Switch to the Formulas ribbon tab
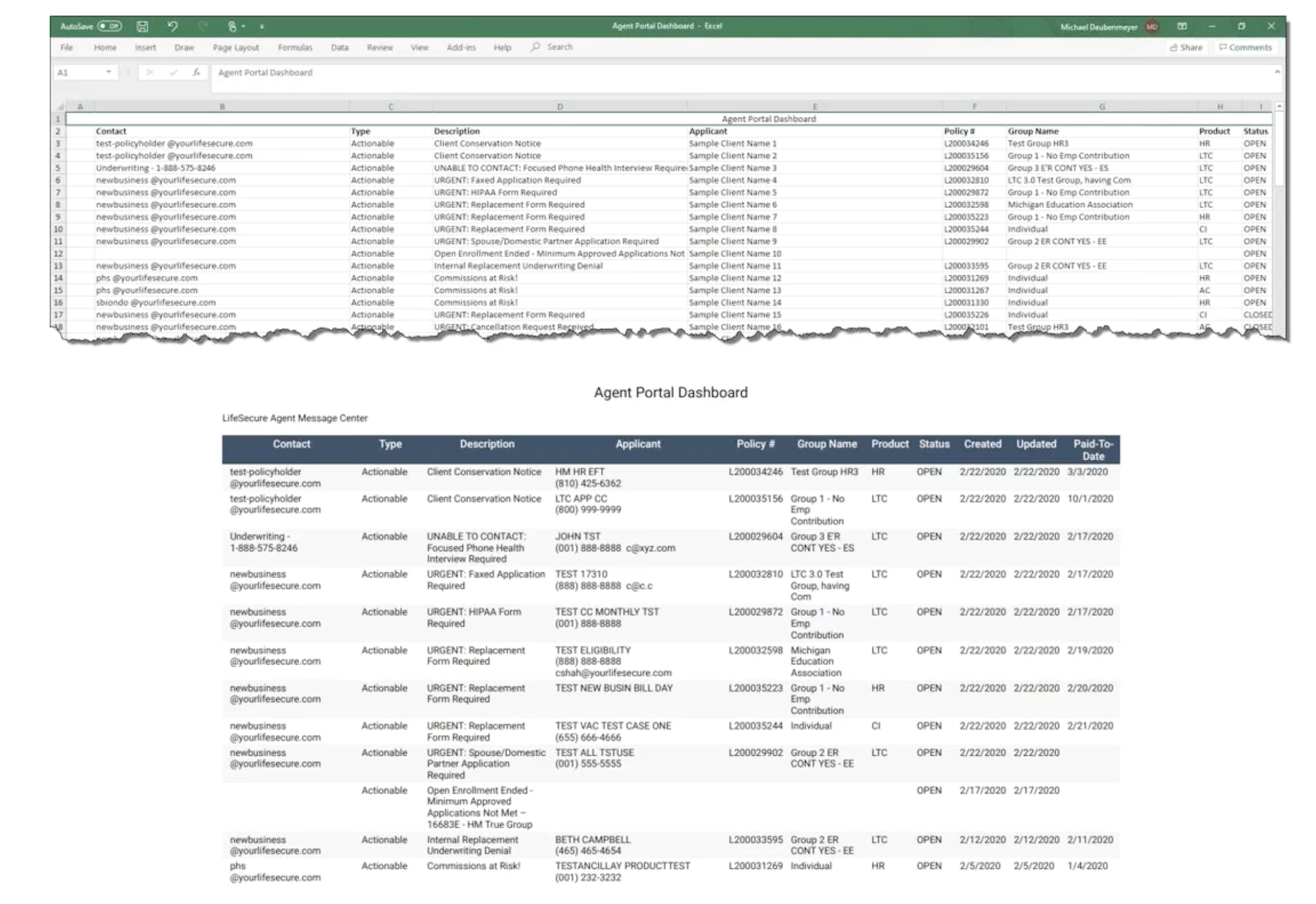 point(295,47)
